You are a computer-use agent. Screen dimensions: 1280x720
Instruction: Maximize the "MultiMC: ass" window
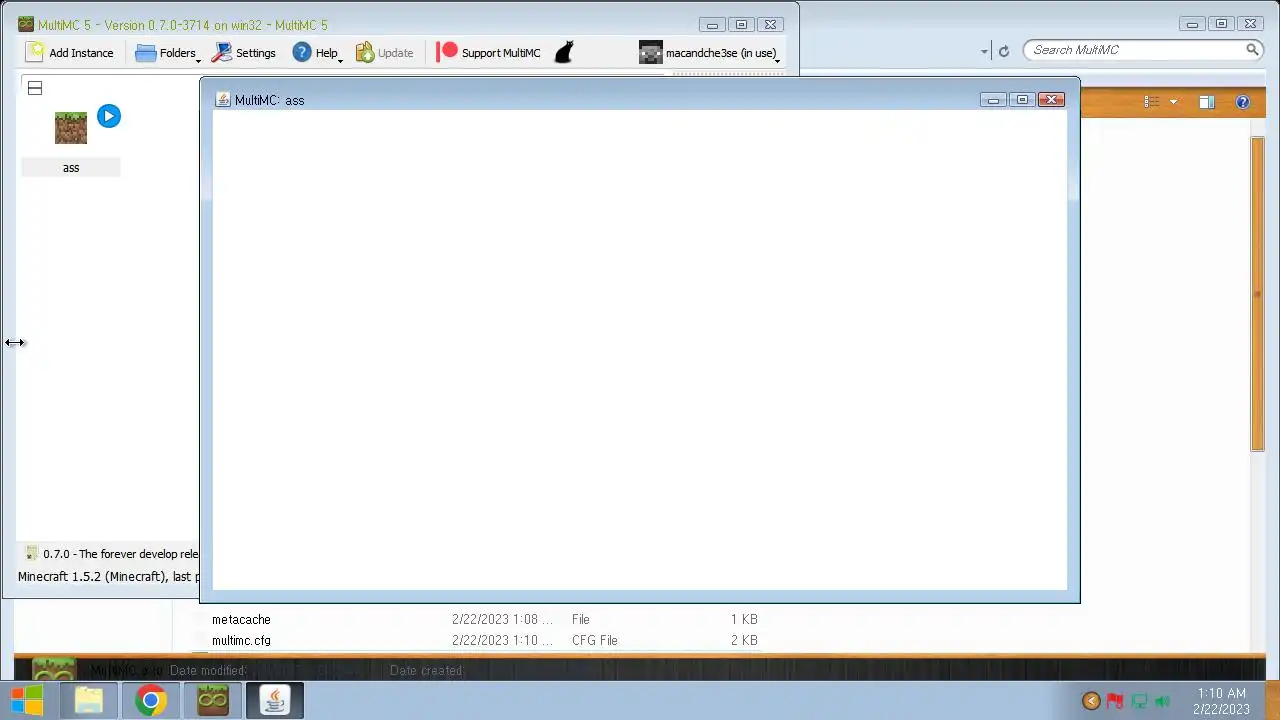(x=1022, y=100)
